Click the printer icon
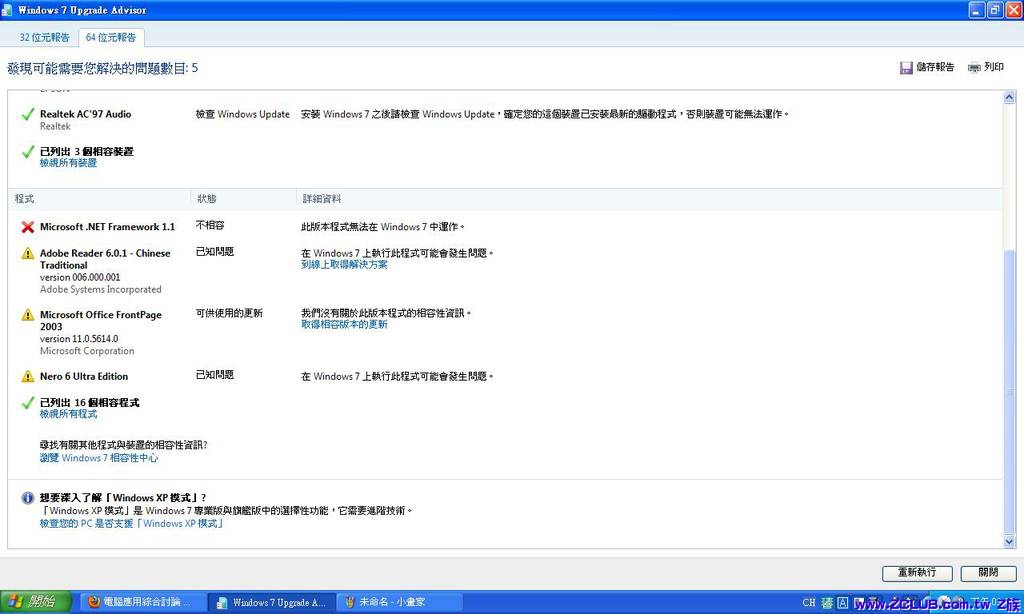The width and height of the screenshot is (1024, 614). [x=974, y=67]
